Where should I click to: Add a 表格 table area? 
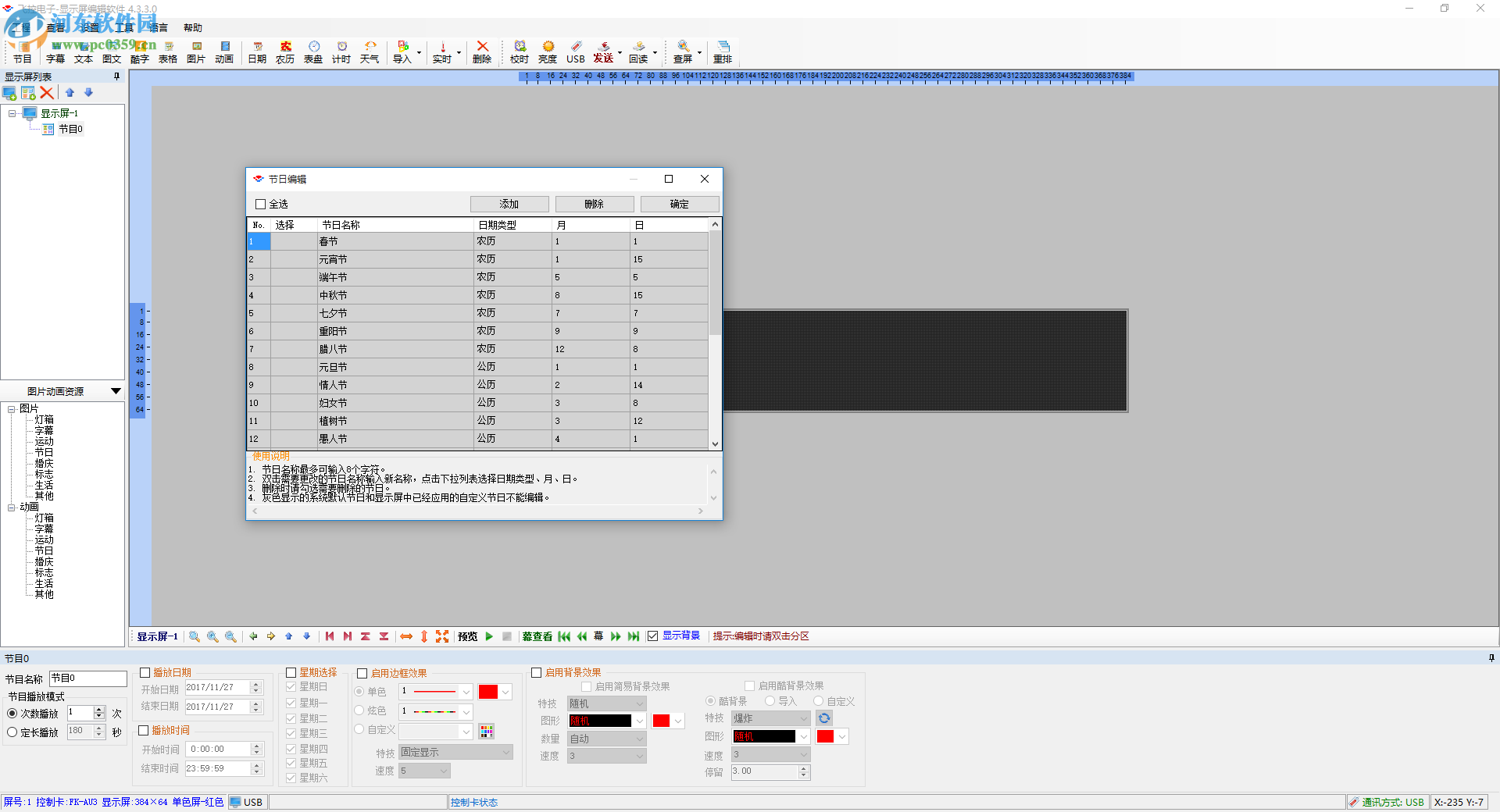pyautogui.click(x=168, y=52)
